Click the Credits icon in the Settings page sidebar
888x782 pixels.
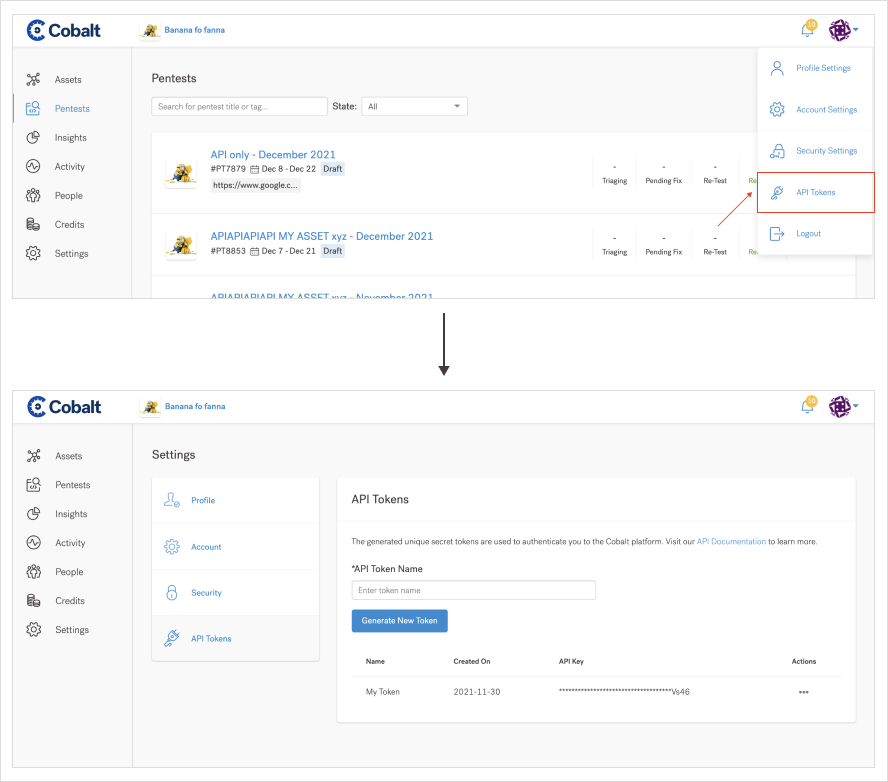click(x=34, y=601)
